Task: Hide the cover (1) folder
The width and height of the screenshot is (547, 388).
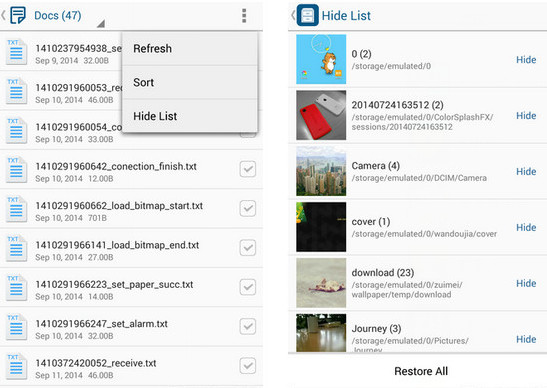Action: [526, 227]
